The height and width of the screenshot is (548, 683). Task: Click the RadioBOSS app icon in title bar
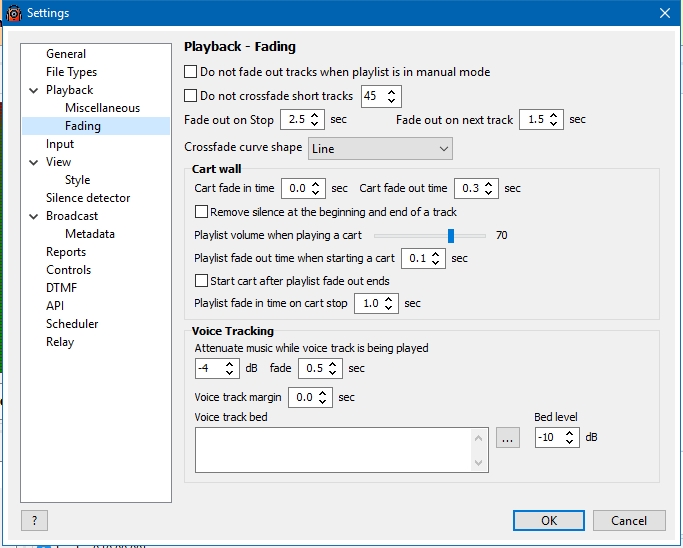(x=13, y=12)
